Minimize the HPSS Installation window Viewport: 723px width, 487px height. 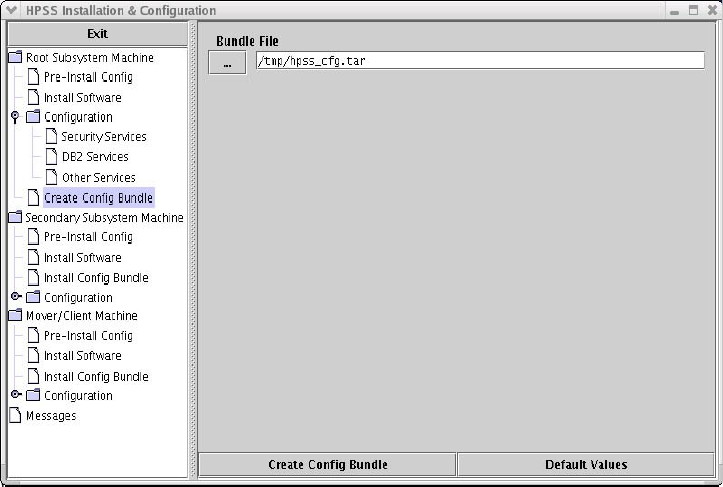tap(675, 11)
